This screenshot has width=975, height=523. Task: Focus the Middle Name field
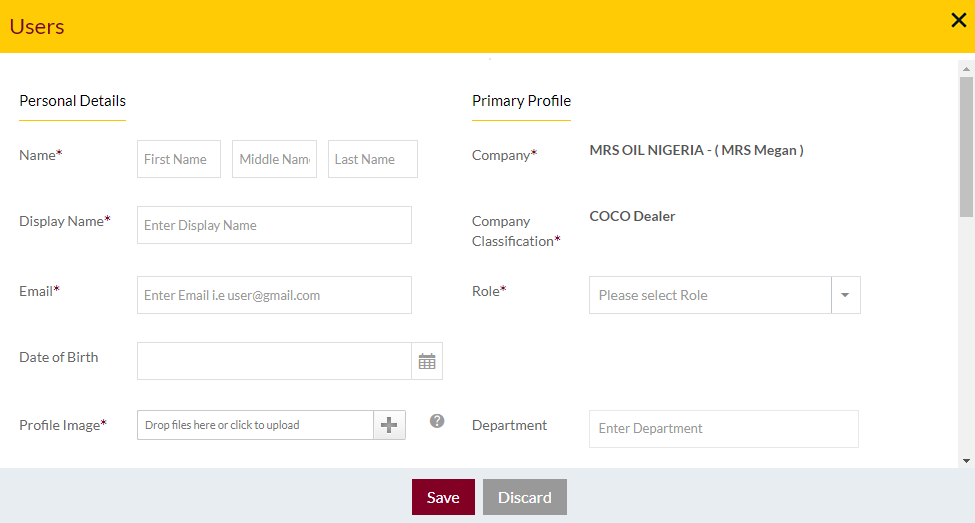point(274,159)
